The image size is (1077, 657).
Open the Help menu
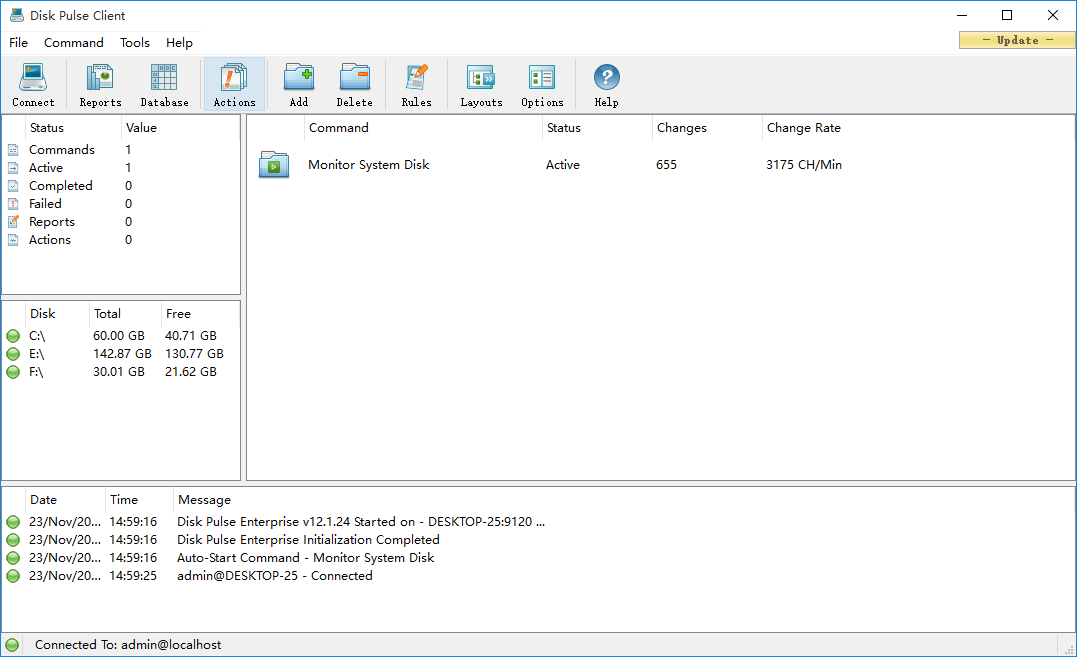click(x=179, y=43)
